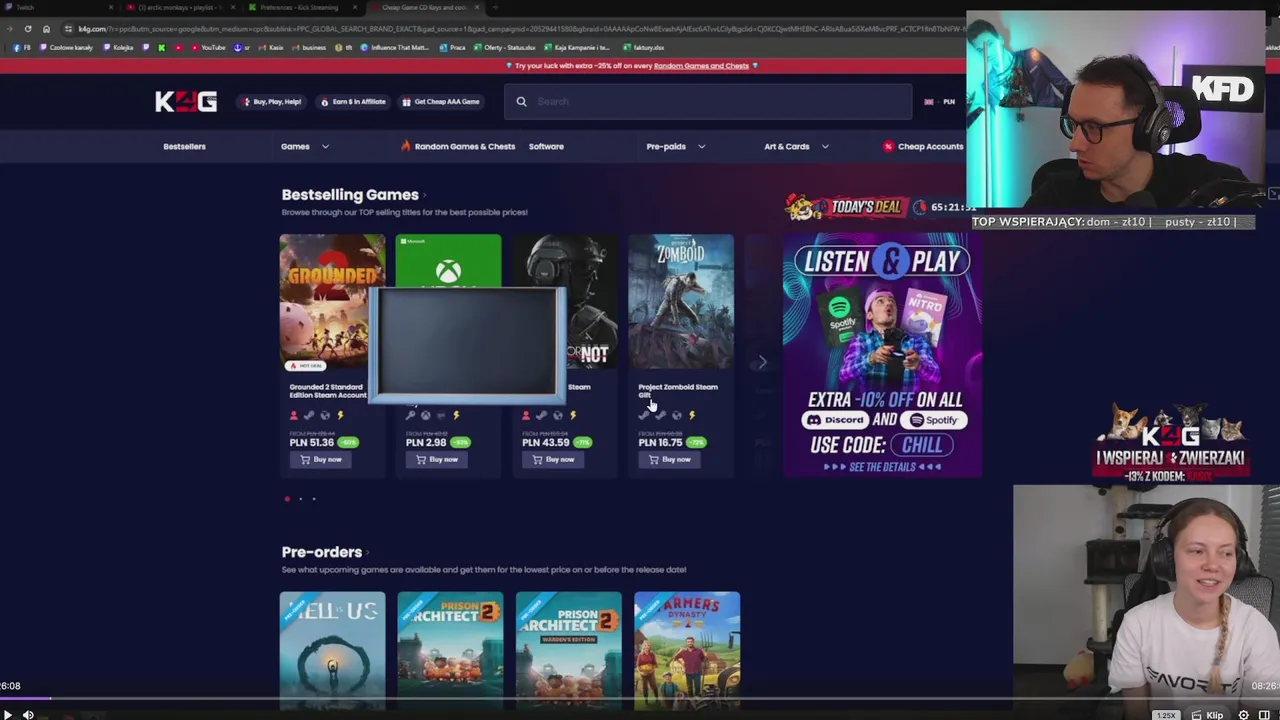Open the FB bookmark
Screen dimensions: 1280x720
[22, 47]
